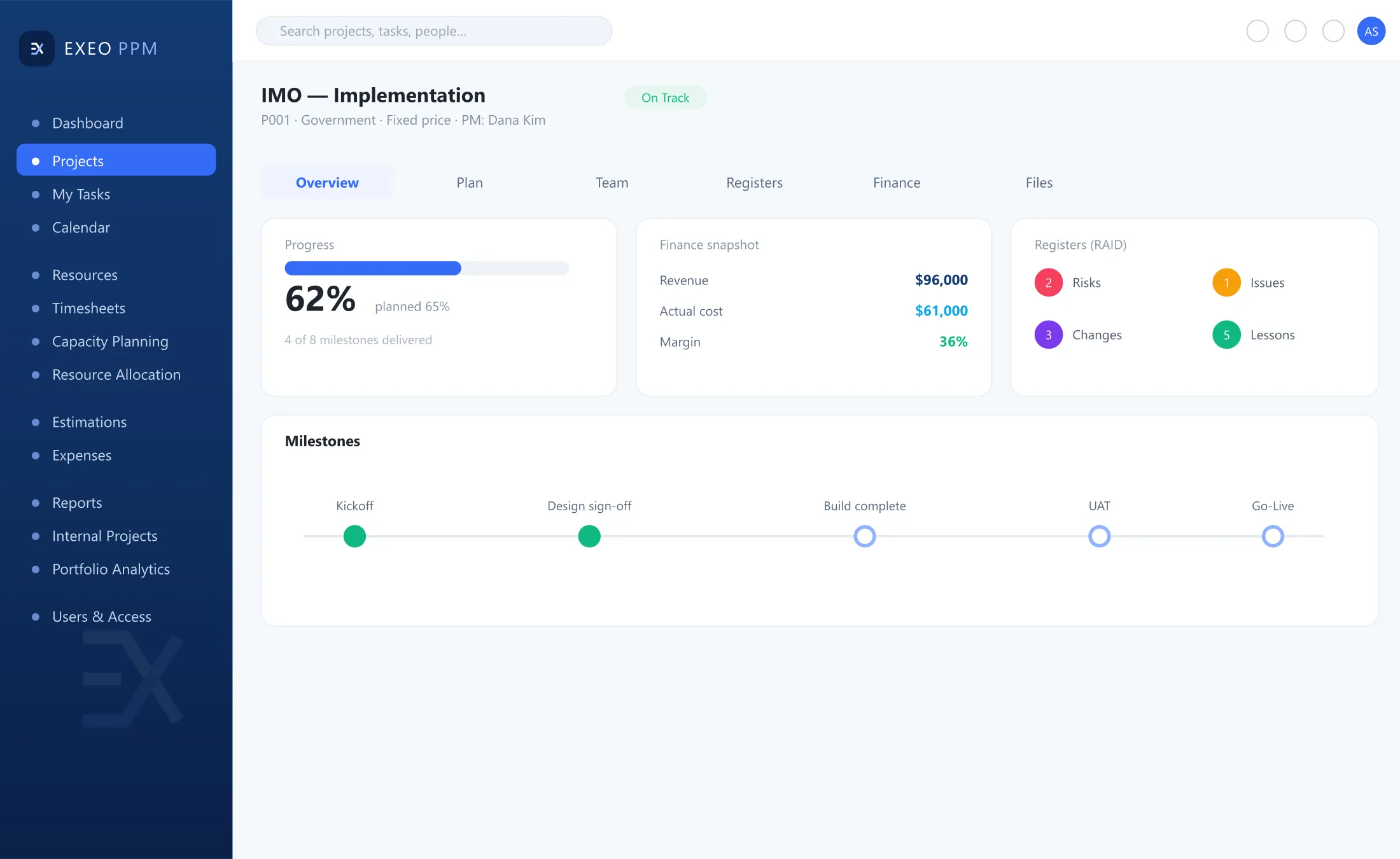This screenshot has width=1400, height=859.
Task: Click the $96,000 revenue value
Action: 941,280
